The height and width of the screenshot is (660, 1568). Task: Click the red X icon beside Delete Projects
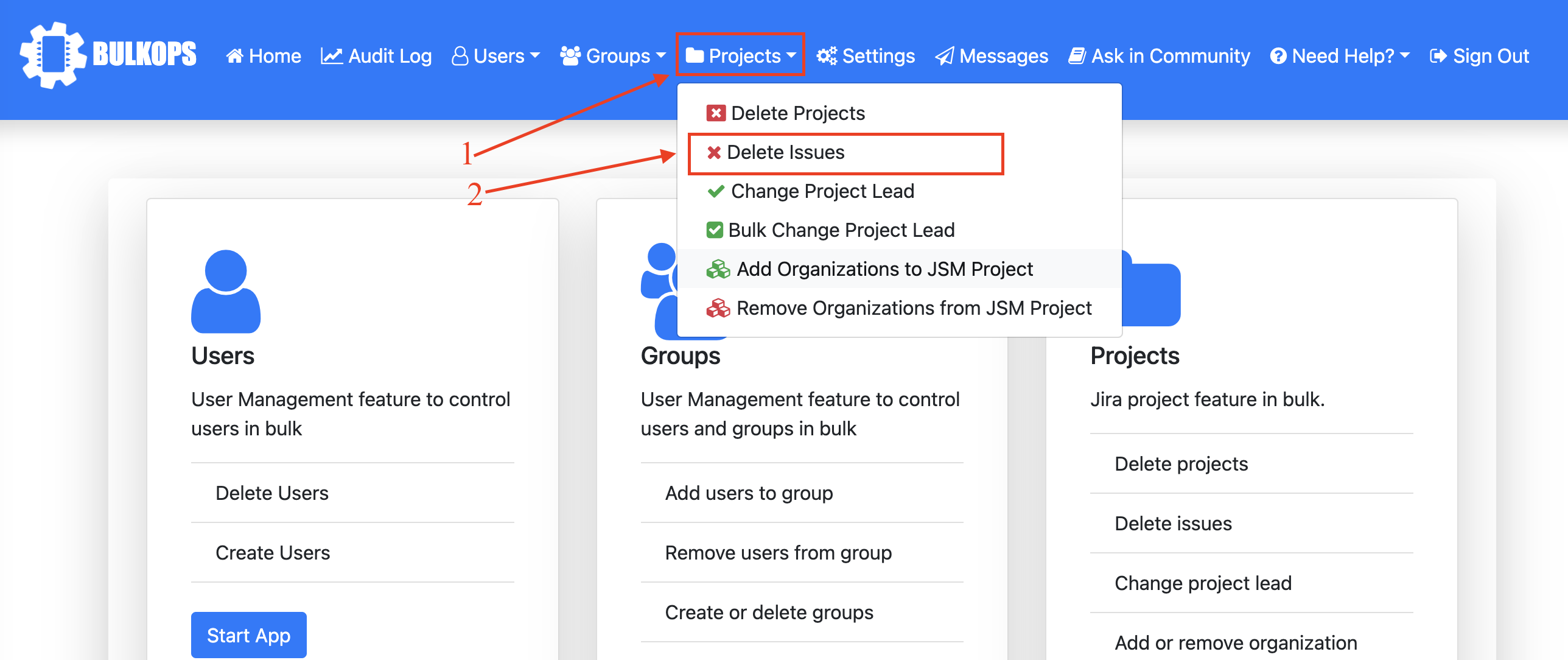click(716, 113)
